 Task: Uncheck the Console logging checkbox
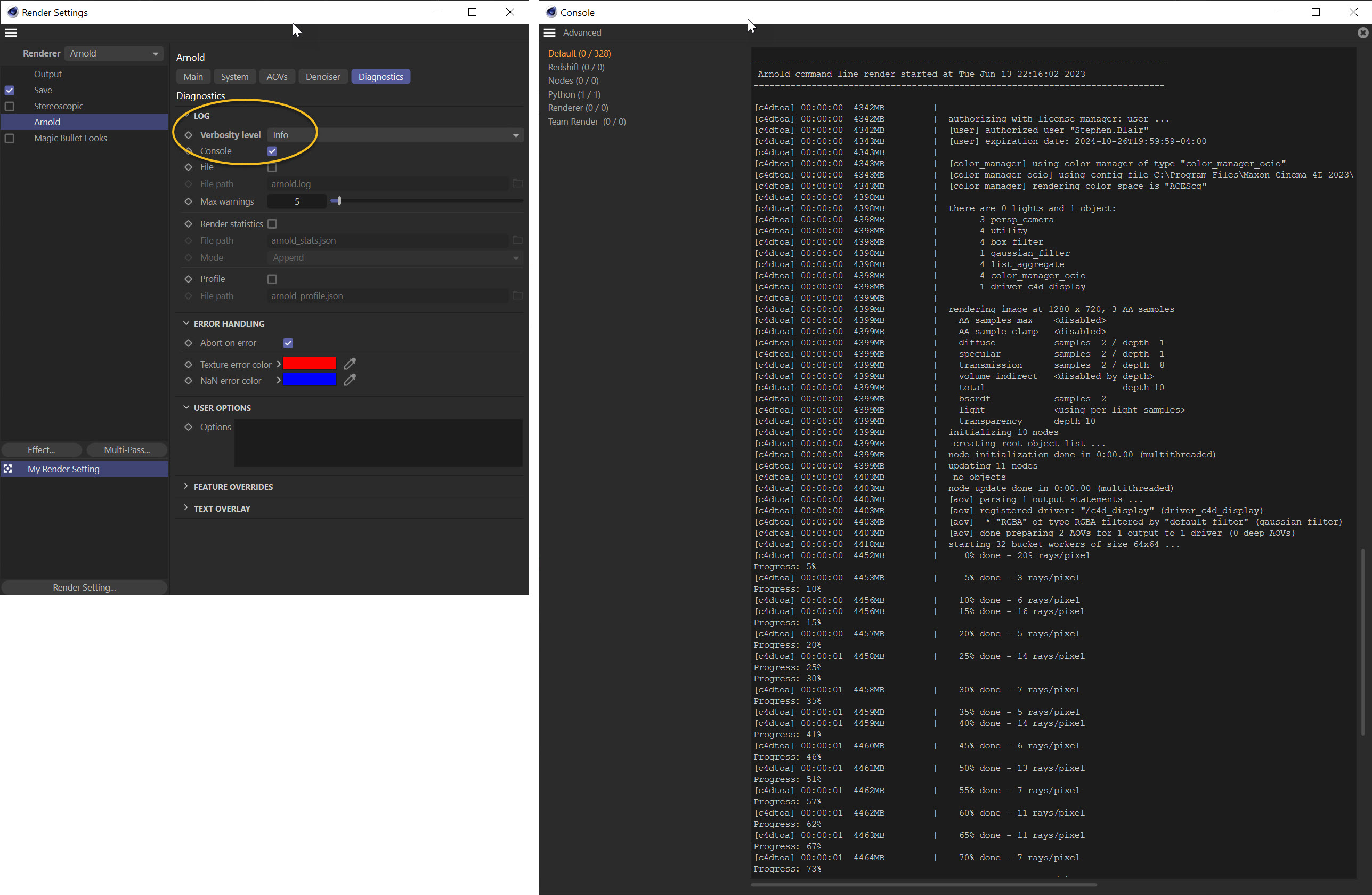click(x=272, y=151)
